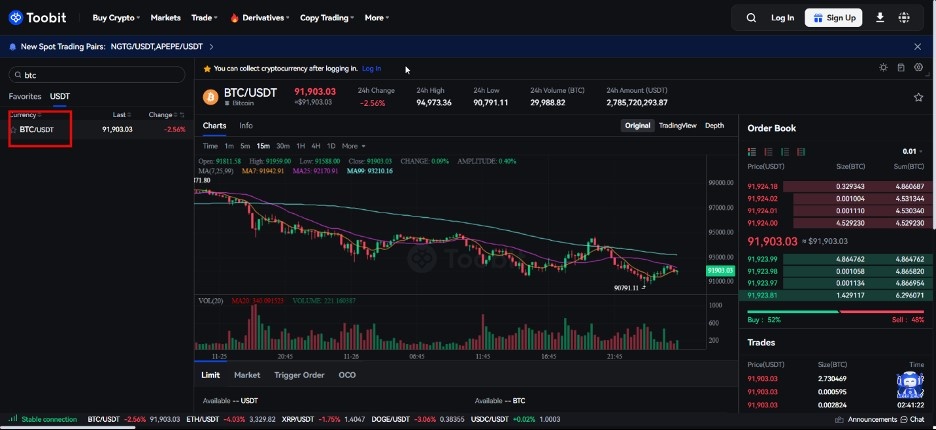Switch chart to TradingView view
The height and width of the screenshot is (430, 936).
[x=678, y=125]
